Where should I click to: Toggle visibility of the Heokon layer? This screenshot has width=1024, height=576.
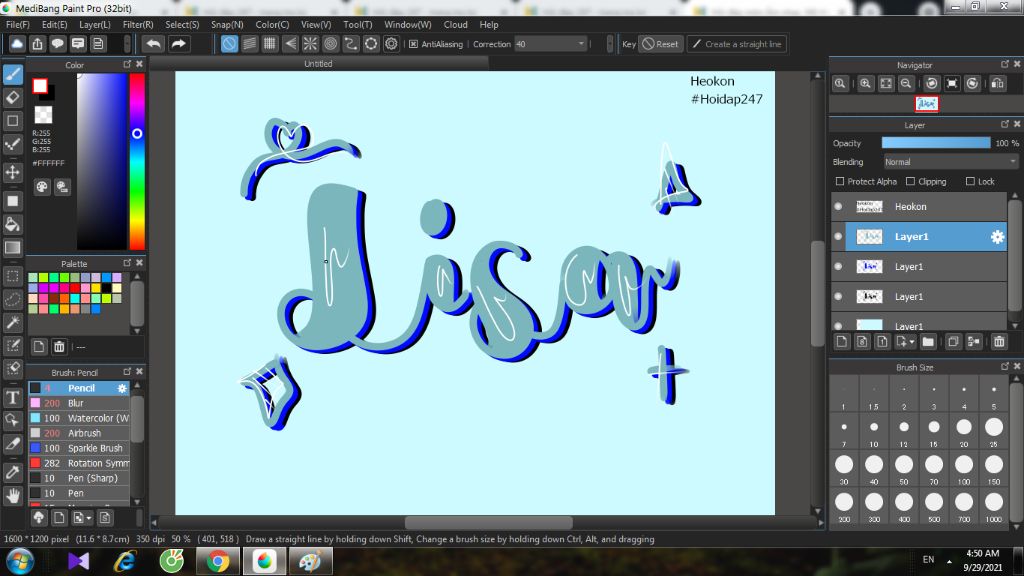point(838,206)
